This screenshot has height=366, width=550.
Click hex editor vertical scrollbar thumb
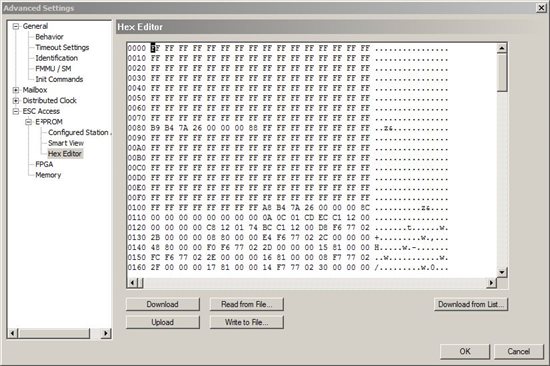tap(502, 73)
